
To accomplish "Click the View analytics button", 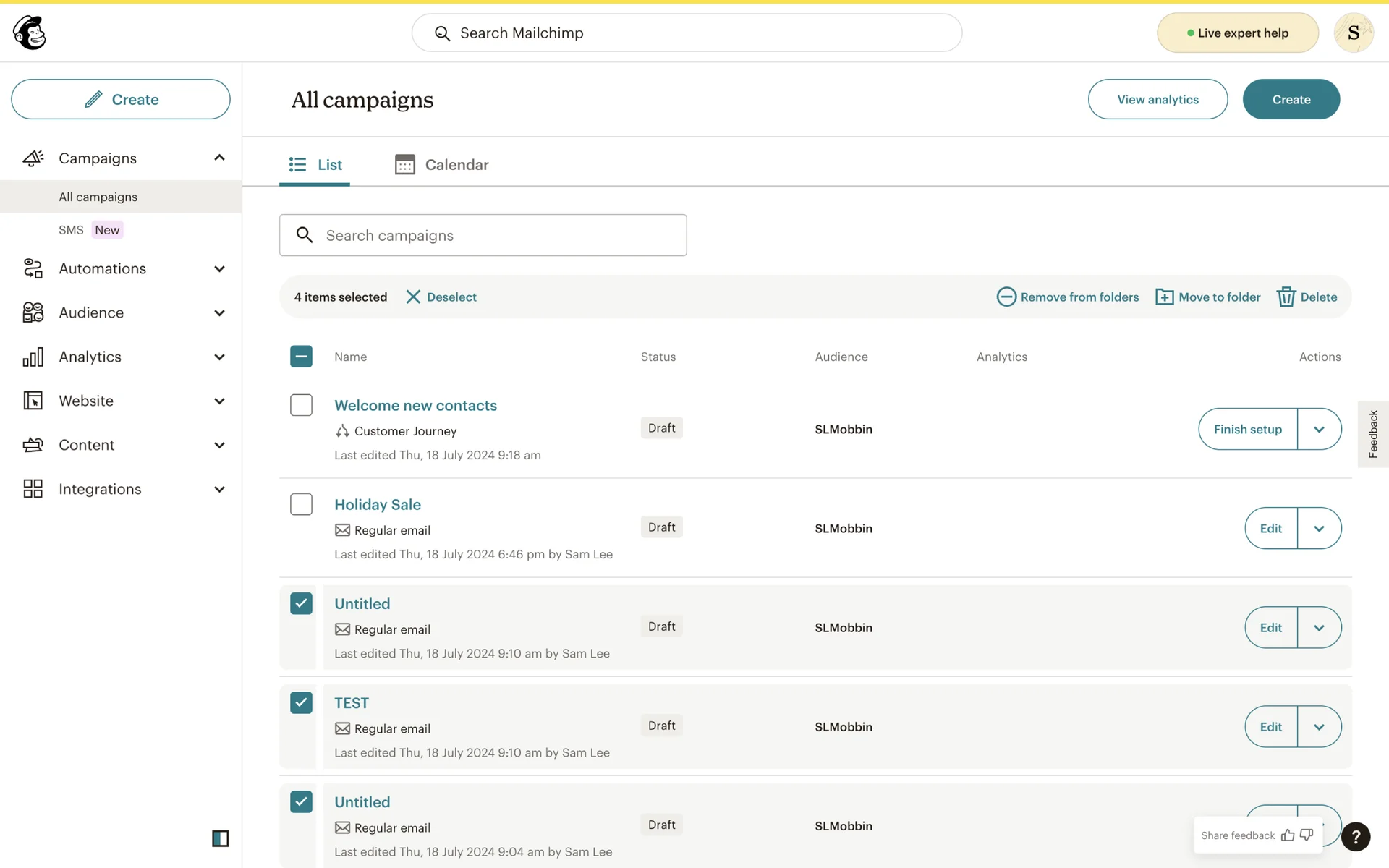I will pyautogui.click(x=1157, y=99).
